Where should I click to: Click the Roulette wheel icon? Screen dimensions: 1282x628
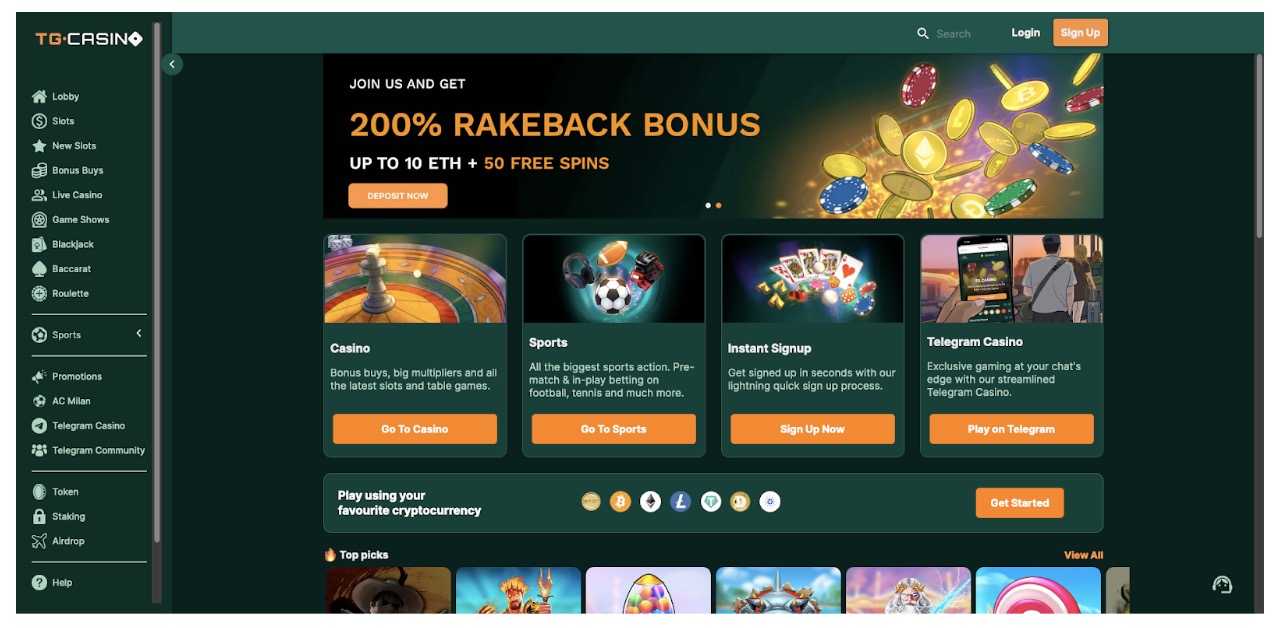tap(39, 293)
